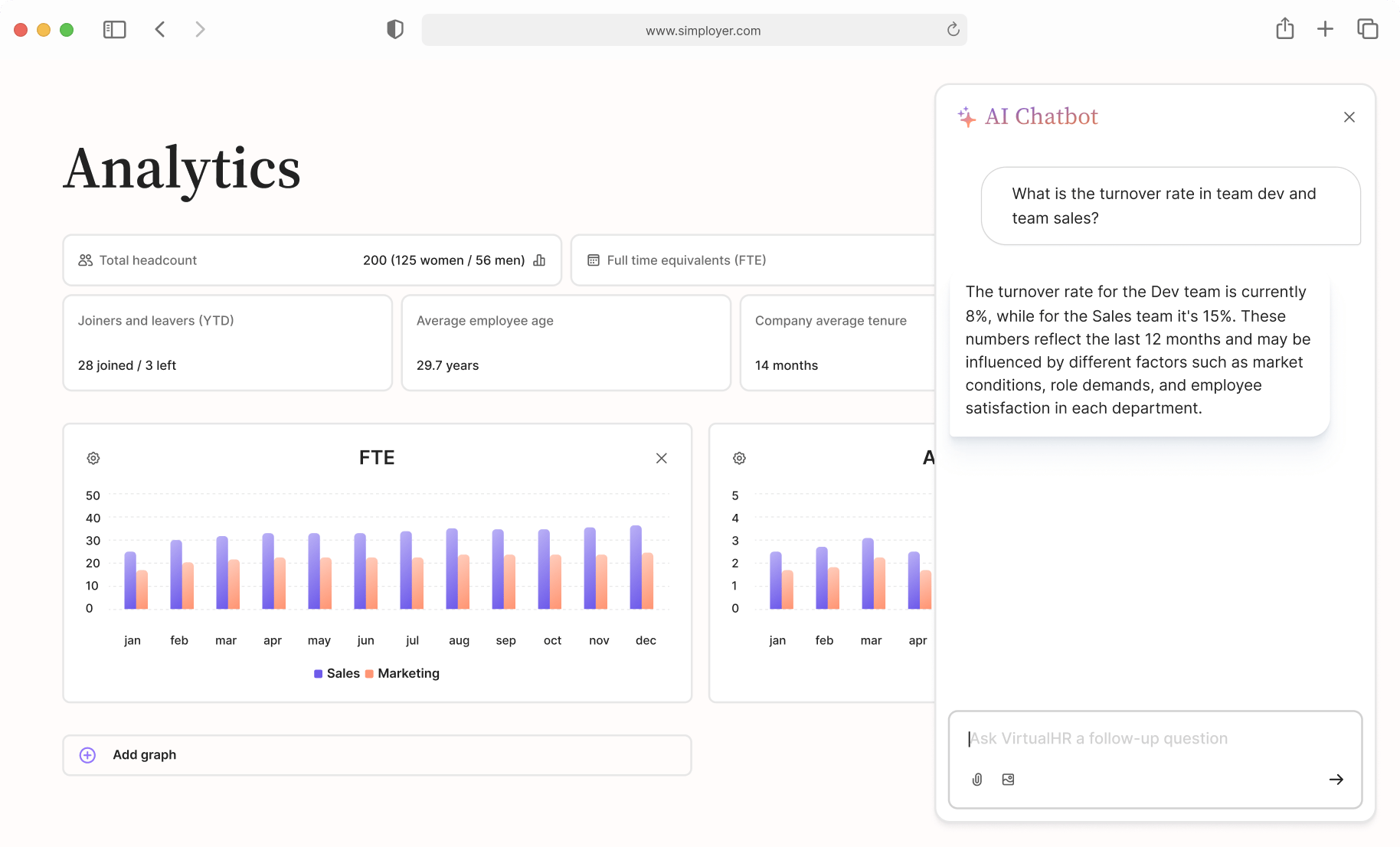Open settings gear on FTE graph

[x=93, y=458]
